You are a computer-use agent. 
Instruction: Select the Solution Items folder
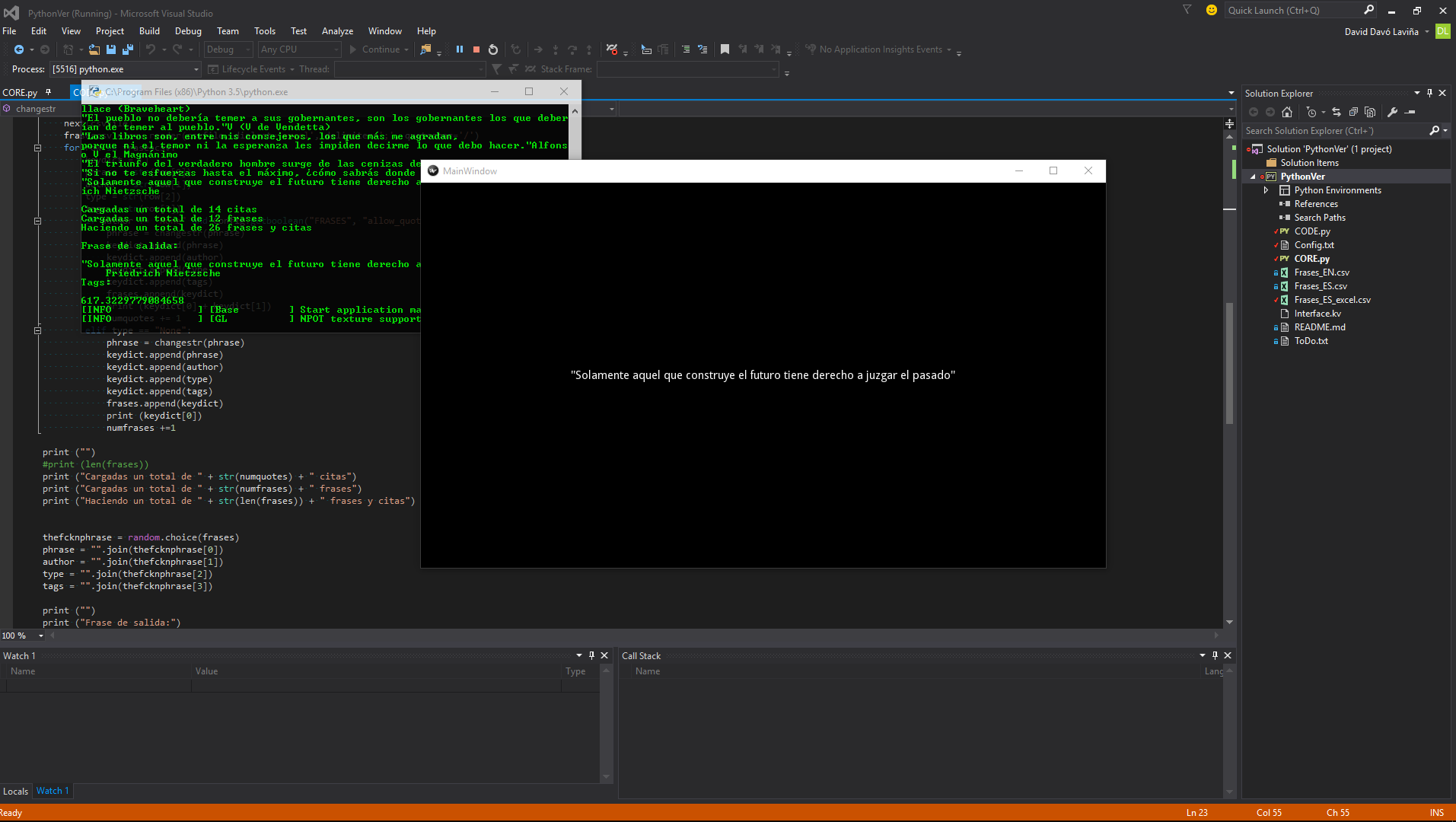(x=1309, y=163)
